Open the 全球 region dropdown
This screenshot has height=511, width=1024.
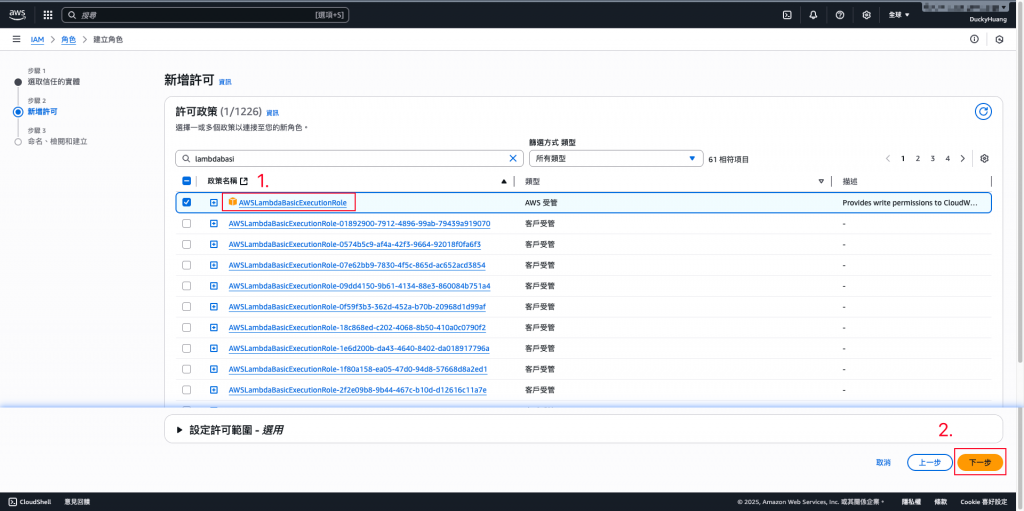coord(899,14)
